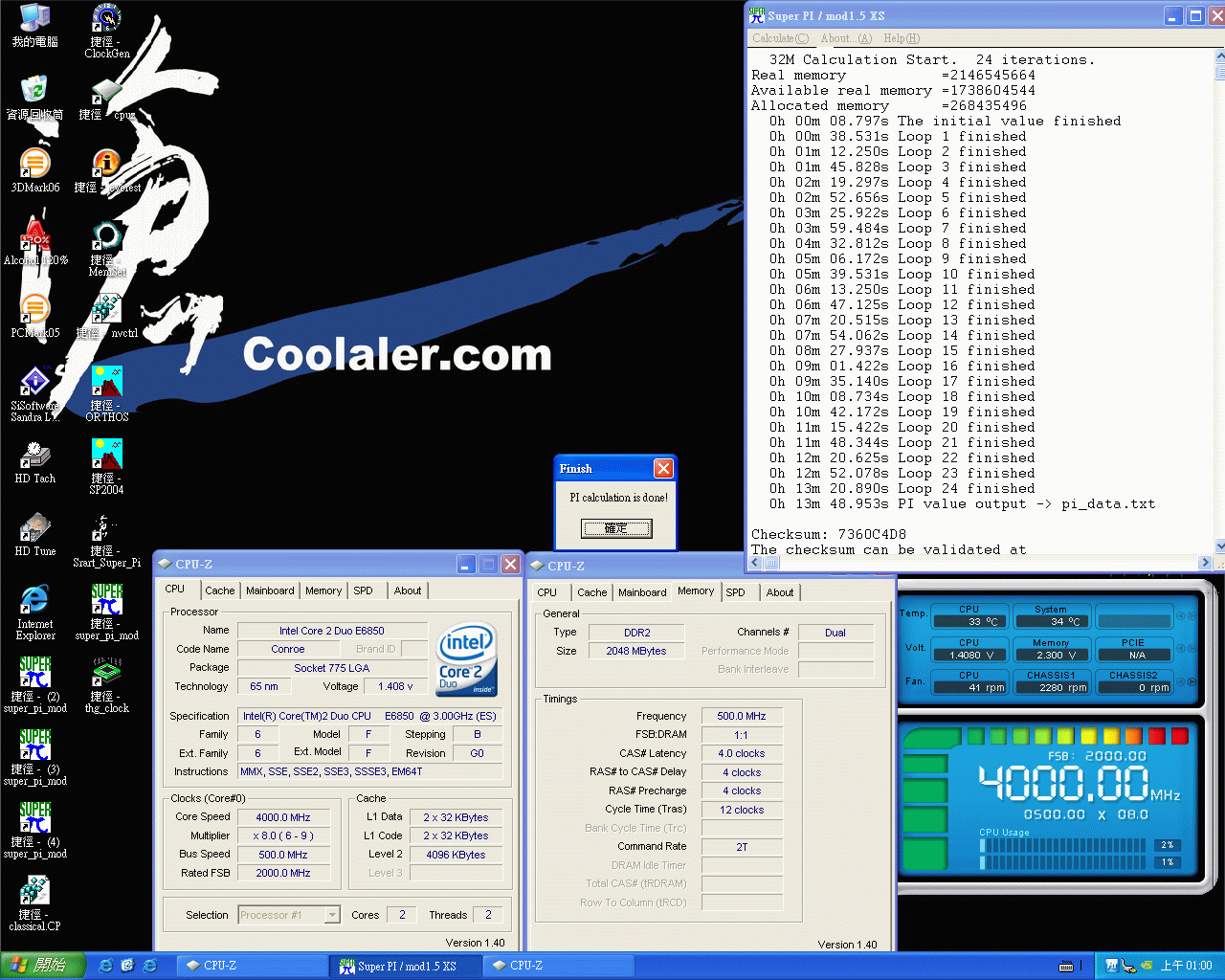The height and width of the screenshot is (980, 1225).
Task: Open the Recycle Bin desktop icon
Action: 35,98
